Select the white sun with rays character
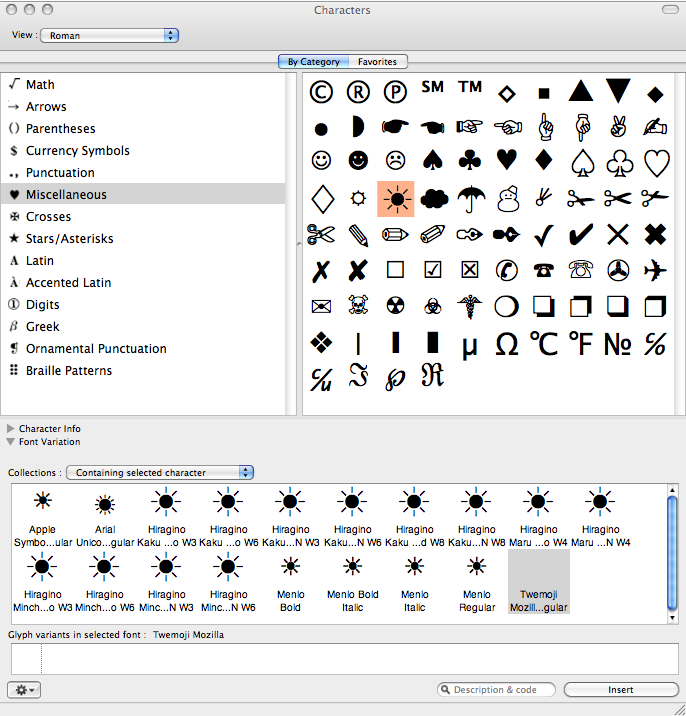This screenshot has height=716, width=686. coord(358,199)
